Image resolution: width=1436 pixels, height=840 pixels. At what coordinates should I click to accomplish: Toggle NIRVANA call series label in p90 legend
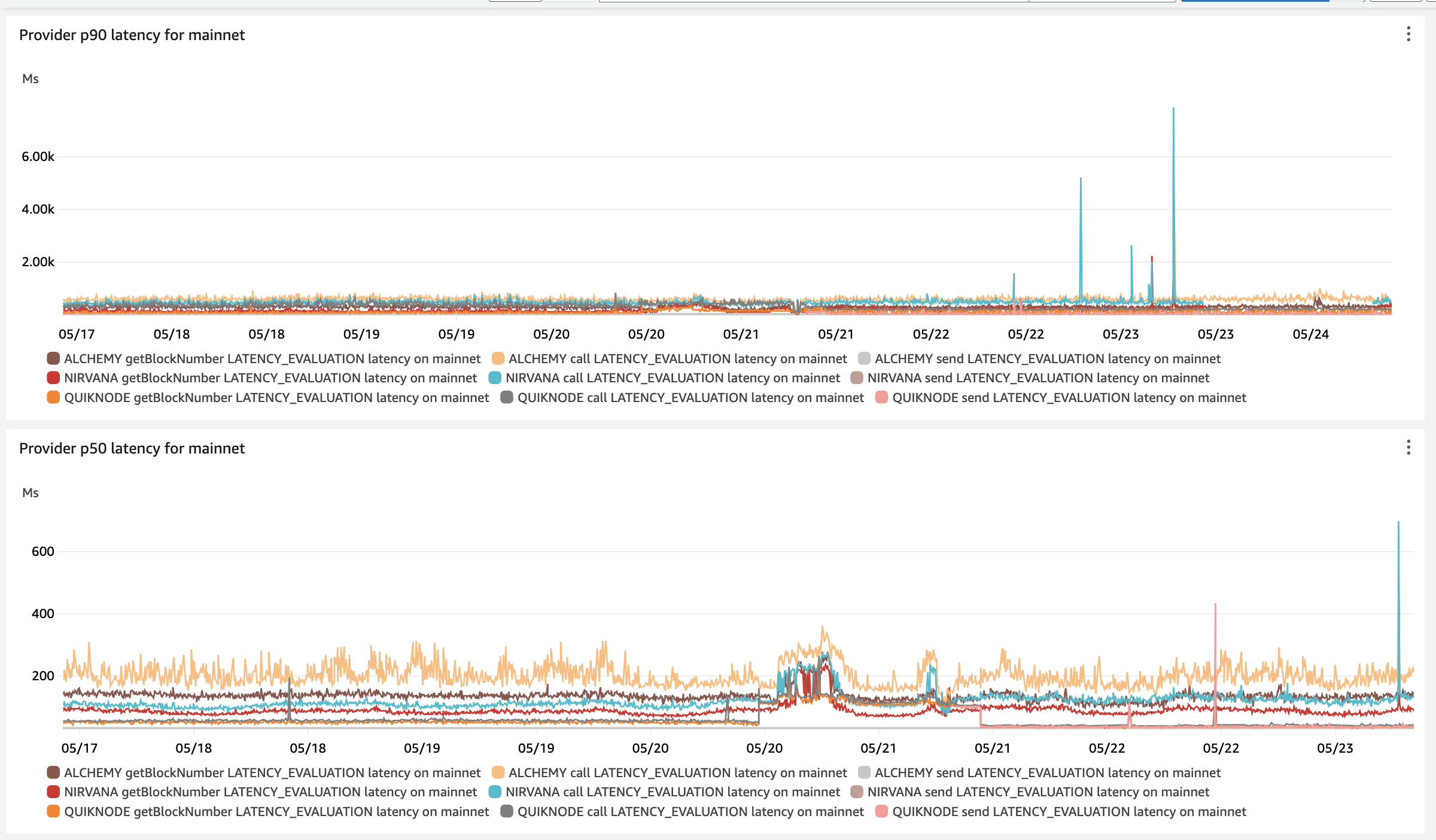673,378
